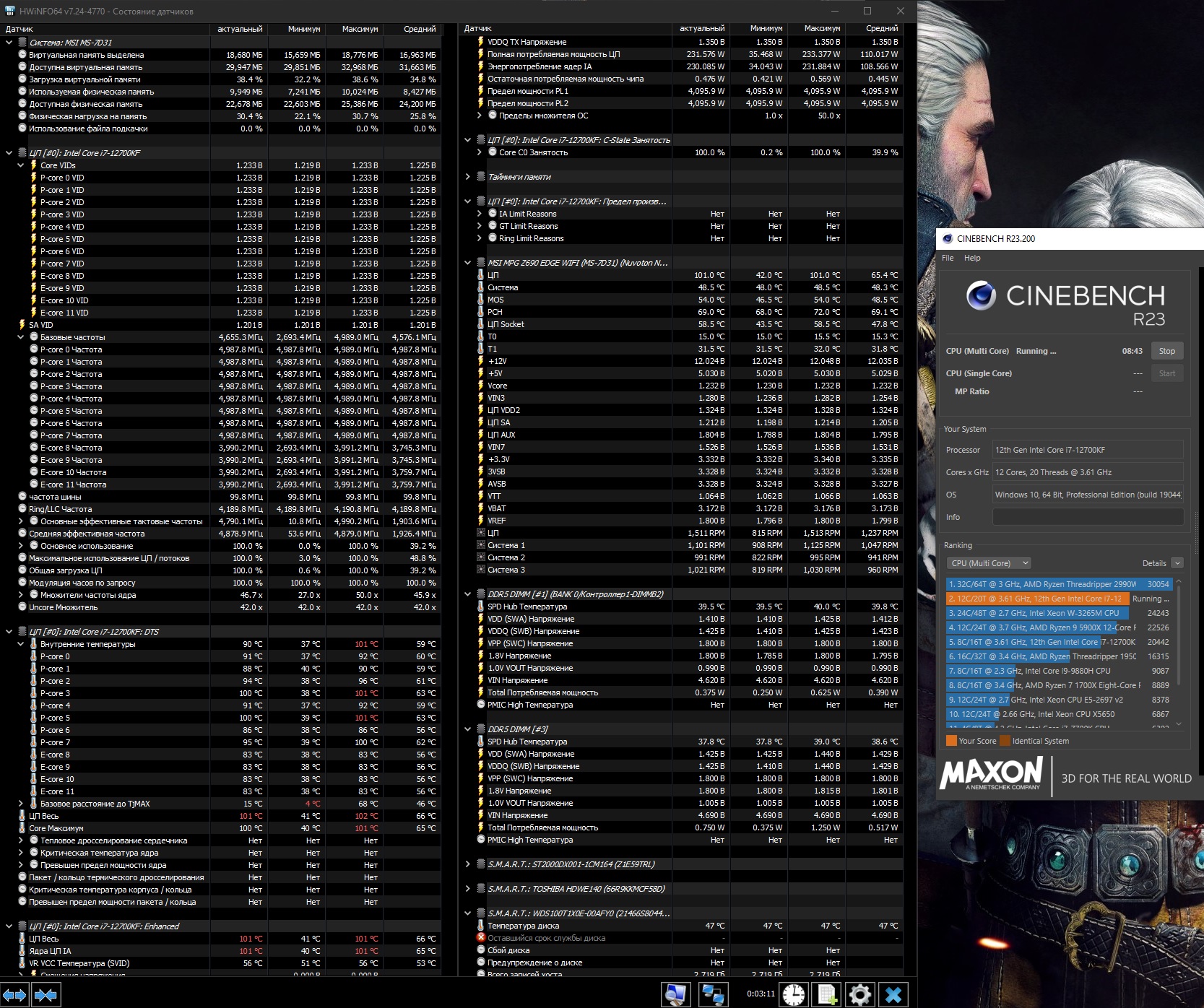Expand the Пределы множителя OC node

coord(480,116)
